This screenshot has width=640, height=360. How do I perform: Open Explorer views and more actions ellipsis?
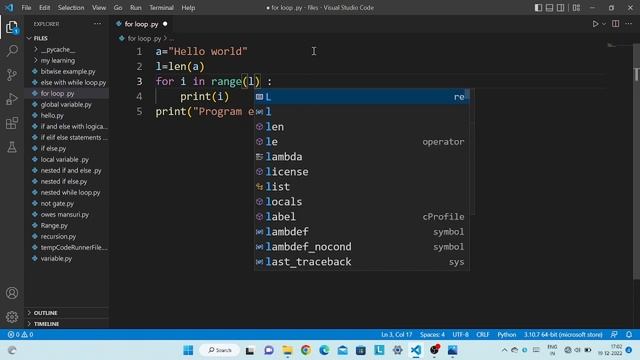click(97, 24)
